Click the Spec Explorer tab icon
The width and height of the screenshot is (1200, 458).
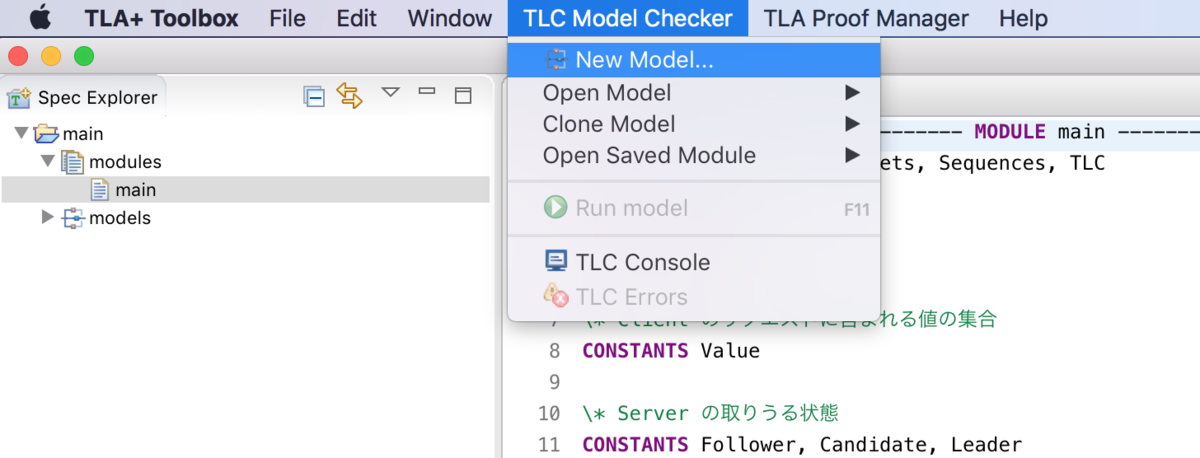(x=18, y=97)
